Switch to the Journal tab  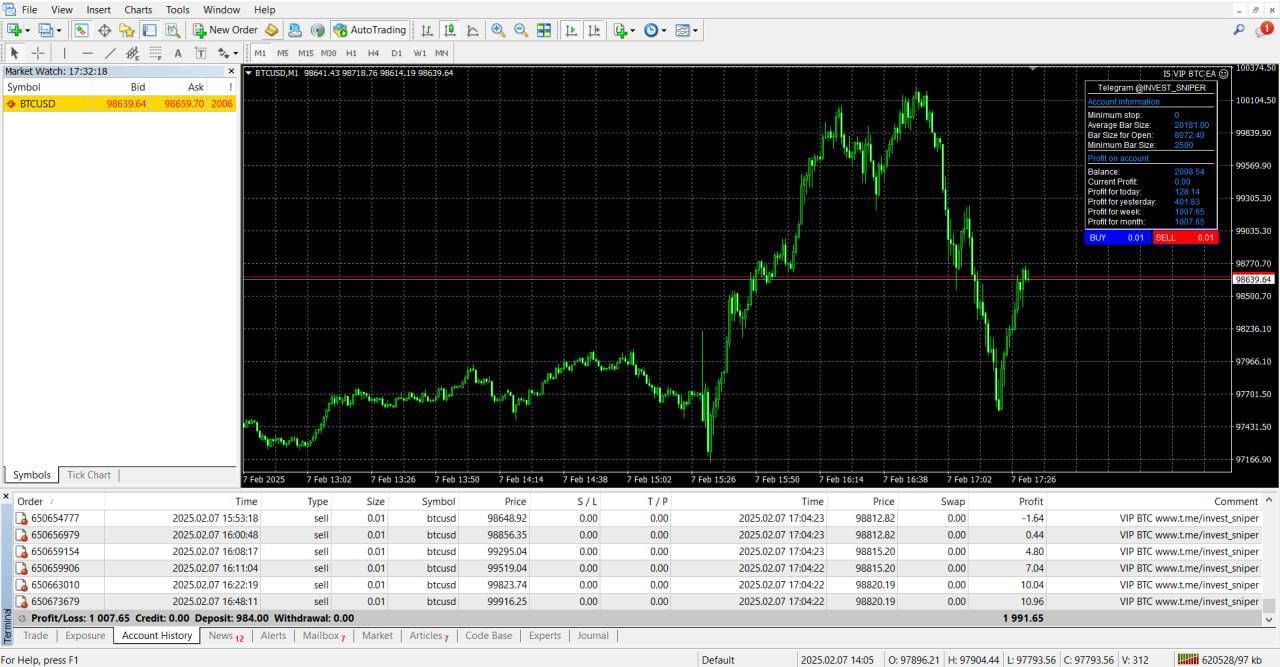pos(592,635)
